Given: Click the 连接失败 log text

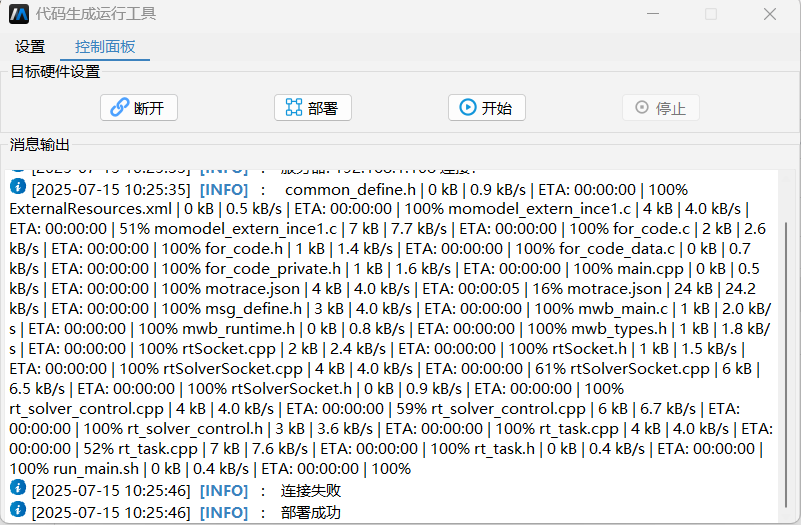Looking at the screenshot, I should tap(311, 491).
